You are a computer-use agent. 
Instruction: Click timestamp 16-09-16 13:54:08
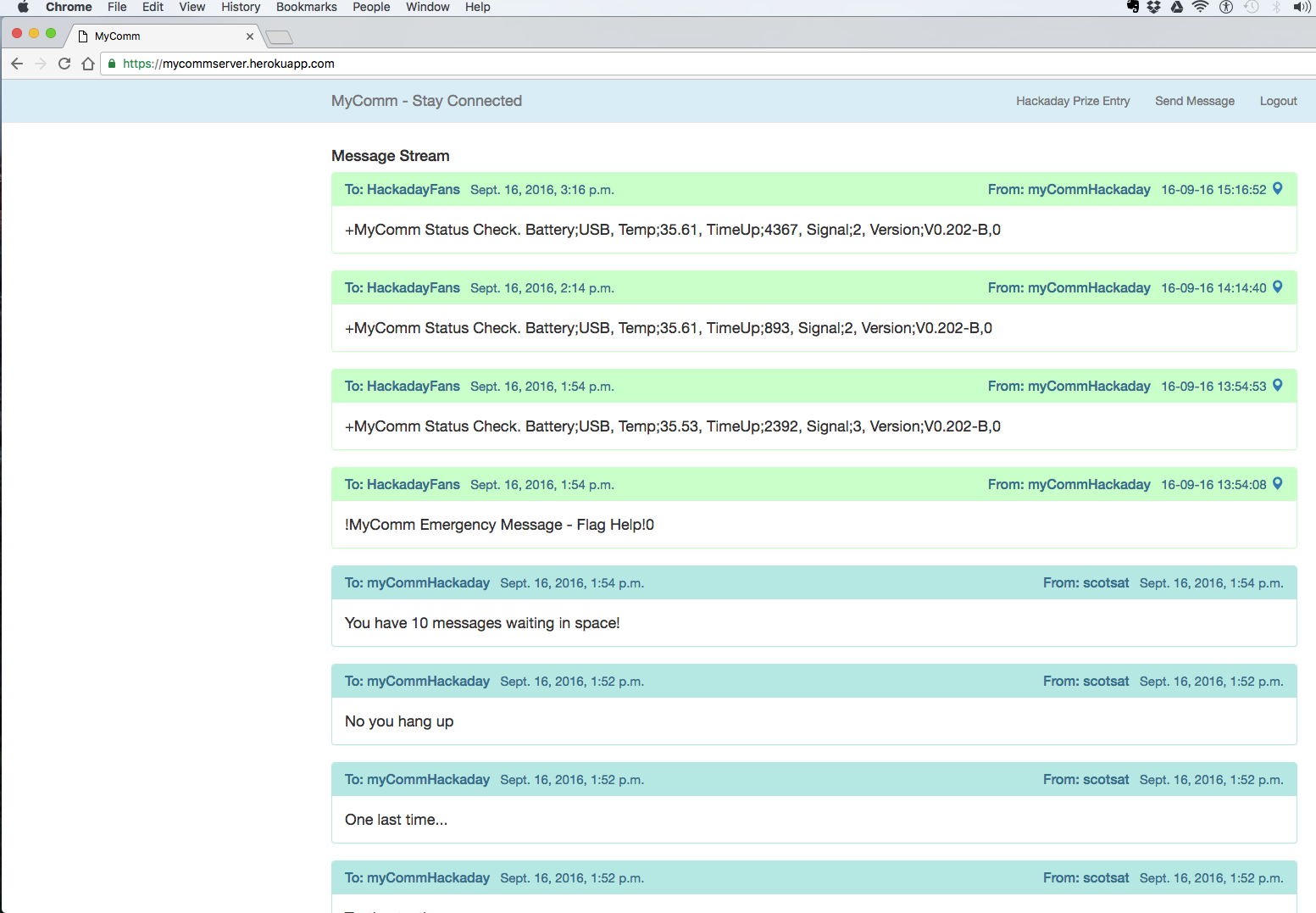pyautogui.click(x=1213, y=485)
